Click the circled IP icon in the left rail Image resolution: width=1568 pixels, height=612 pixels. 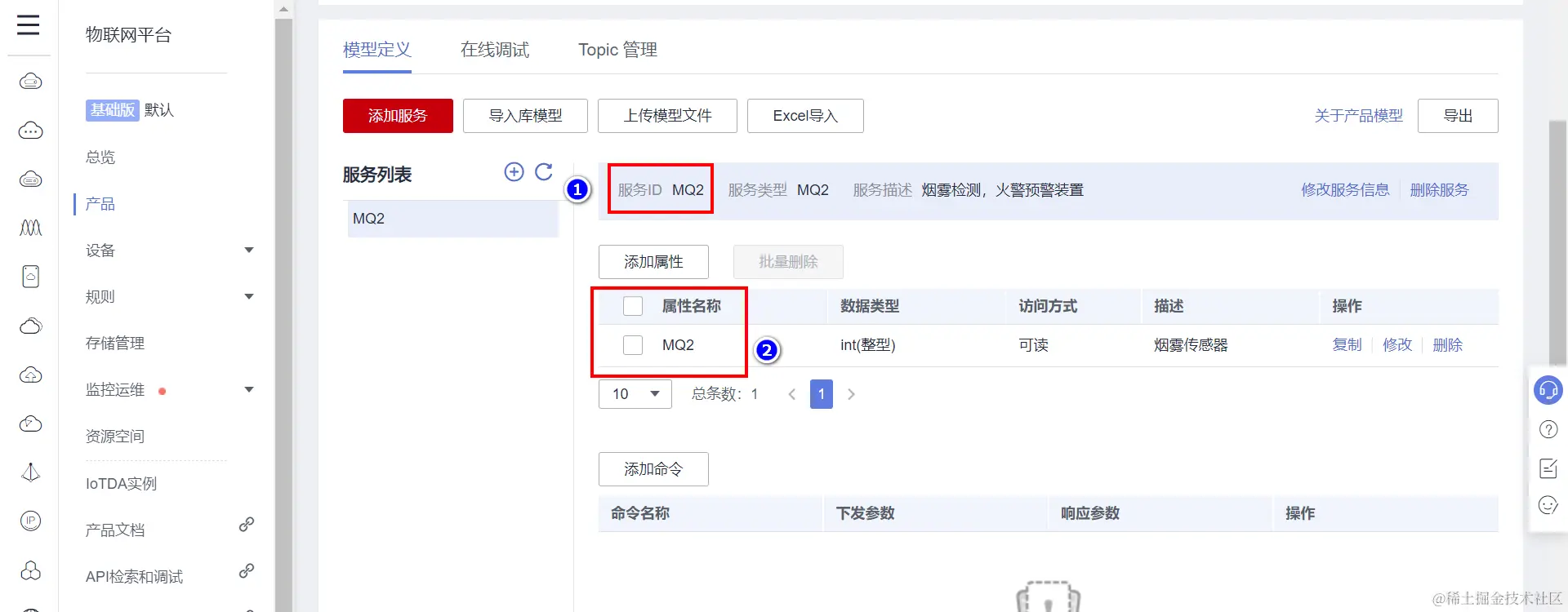(x=31, y=521)
